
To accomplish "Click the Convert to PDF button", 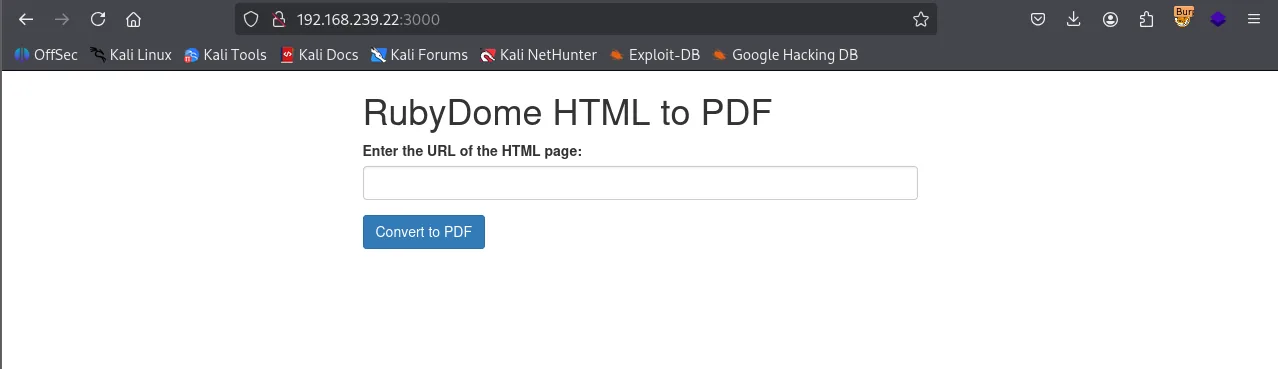I will coord(424,232).
